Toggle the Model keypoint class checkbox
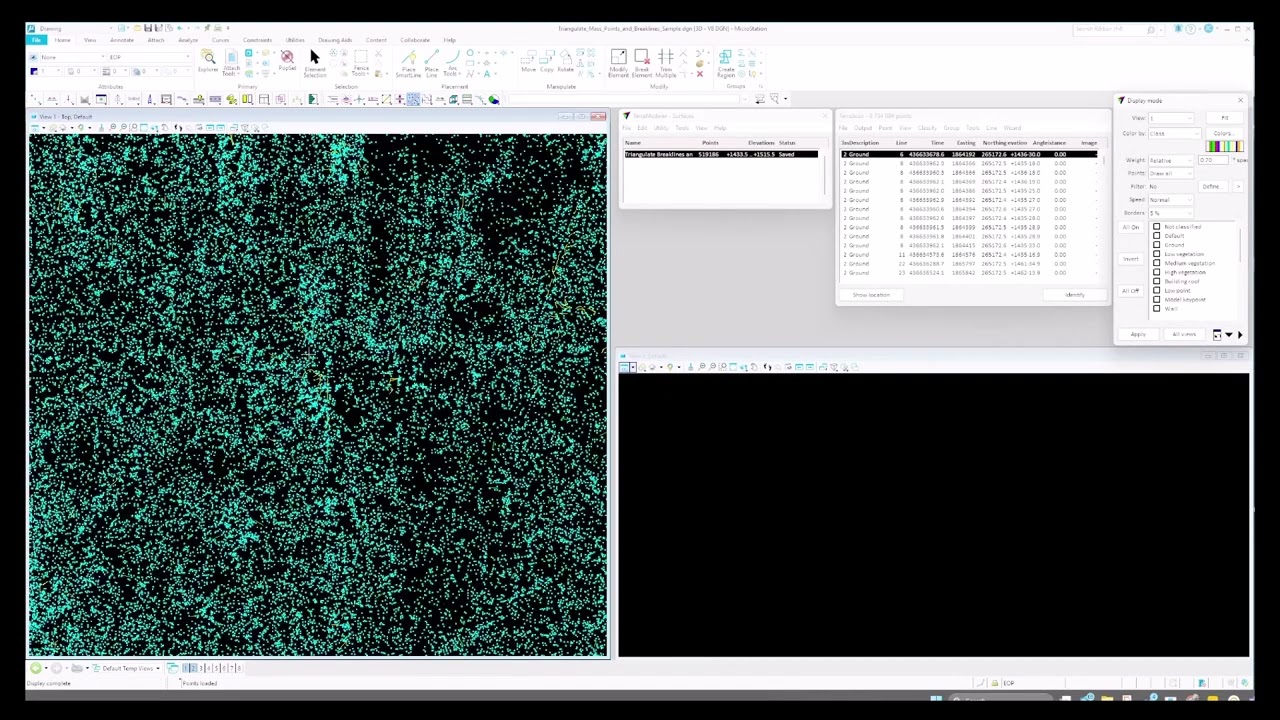1280x720 pixels. (x=1157, y=299)
